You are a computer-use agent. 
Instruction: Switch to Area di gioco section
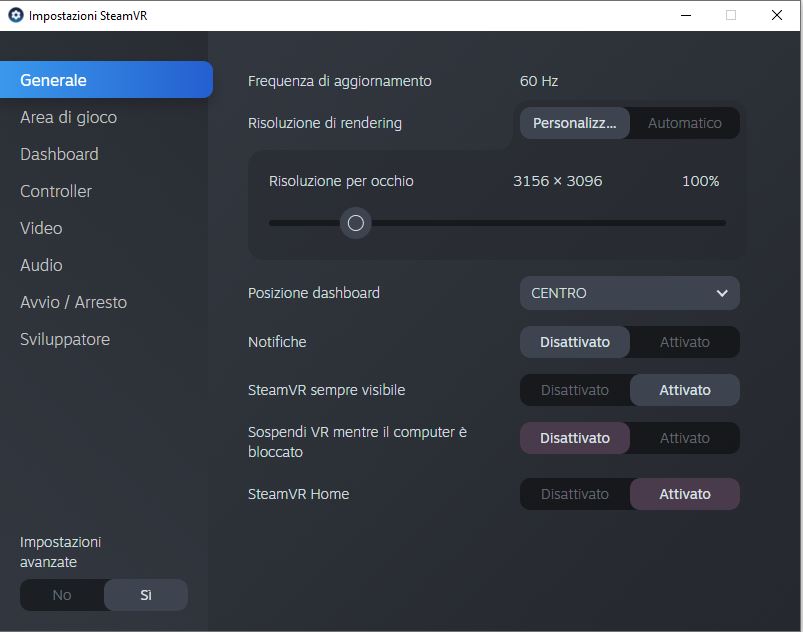pos(69,118)
